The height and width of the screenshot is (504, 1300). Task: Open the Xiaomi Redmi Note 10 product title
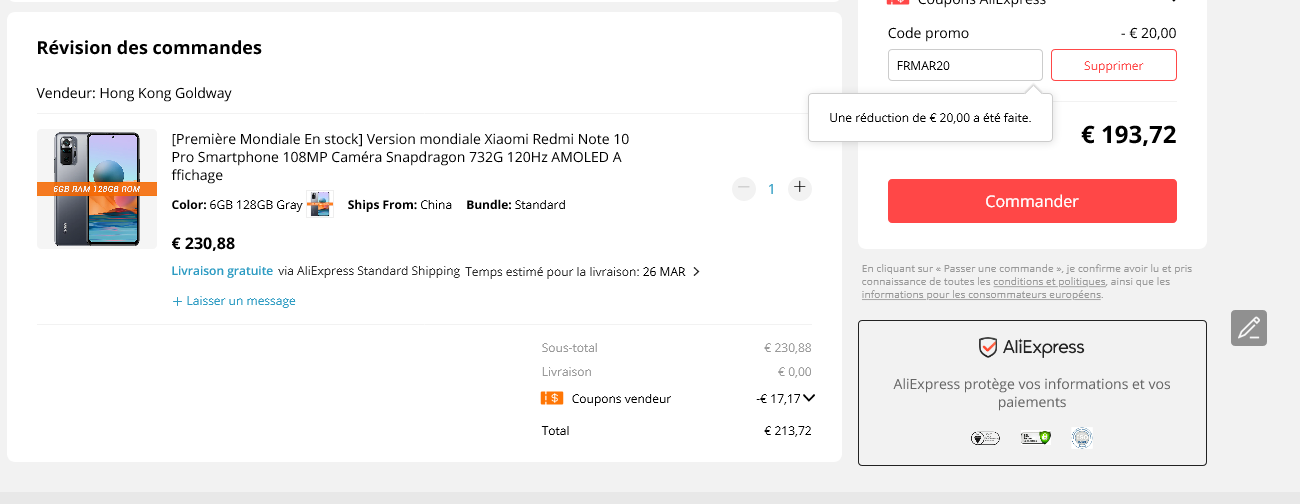click(400, 156)
